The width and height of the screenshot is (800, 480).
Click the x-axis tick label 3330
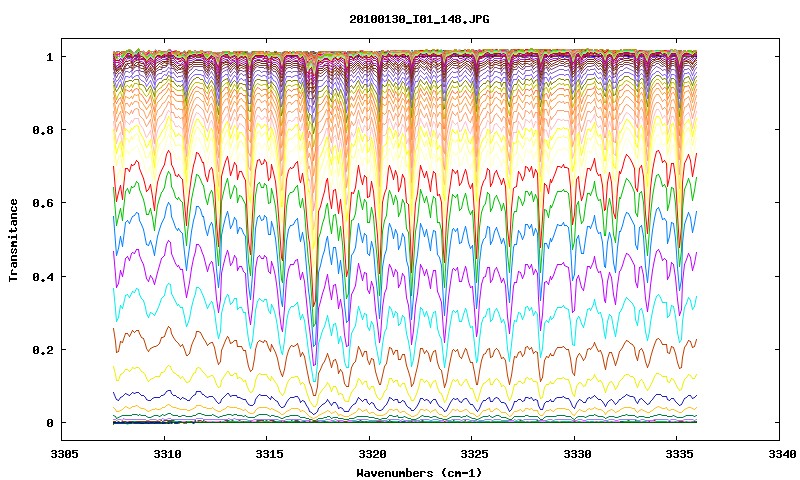coord(576,454)
